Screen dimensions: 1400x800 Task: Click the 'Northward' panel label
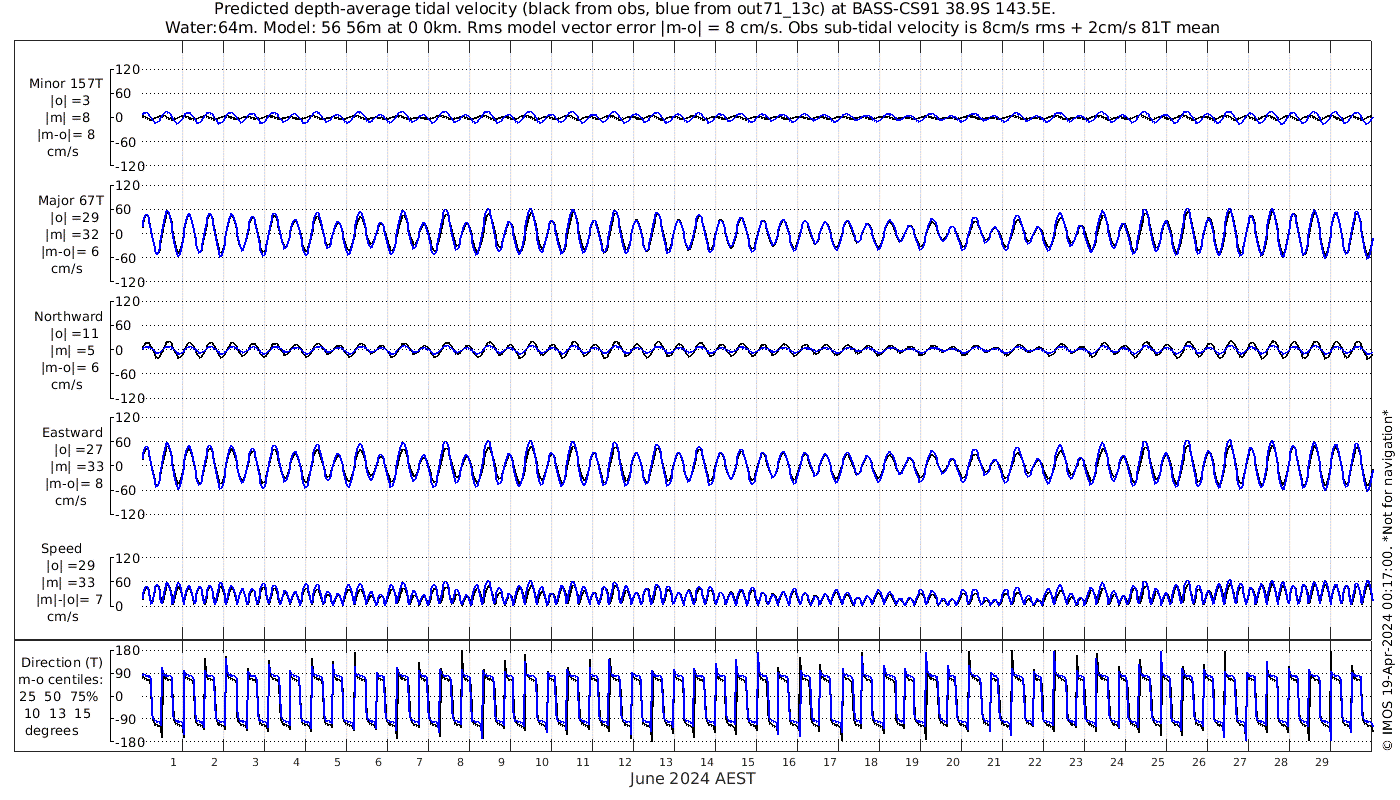coord(69,317)
